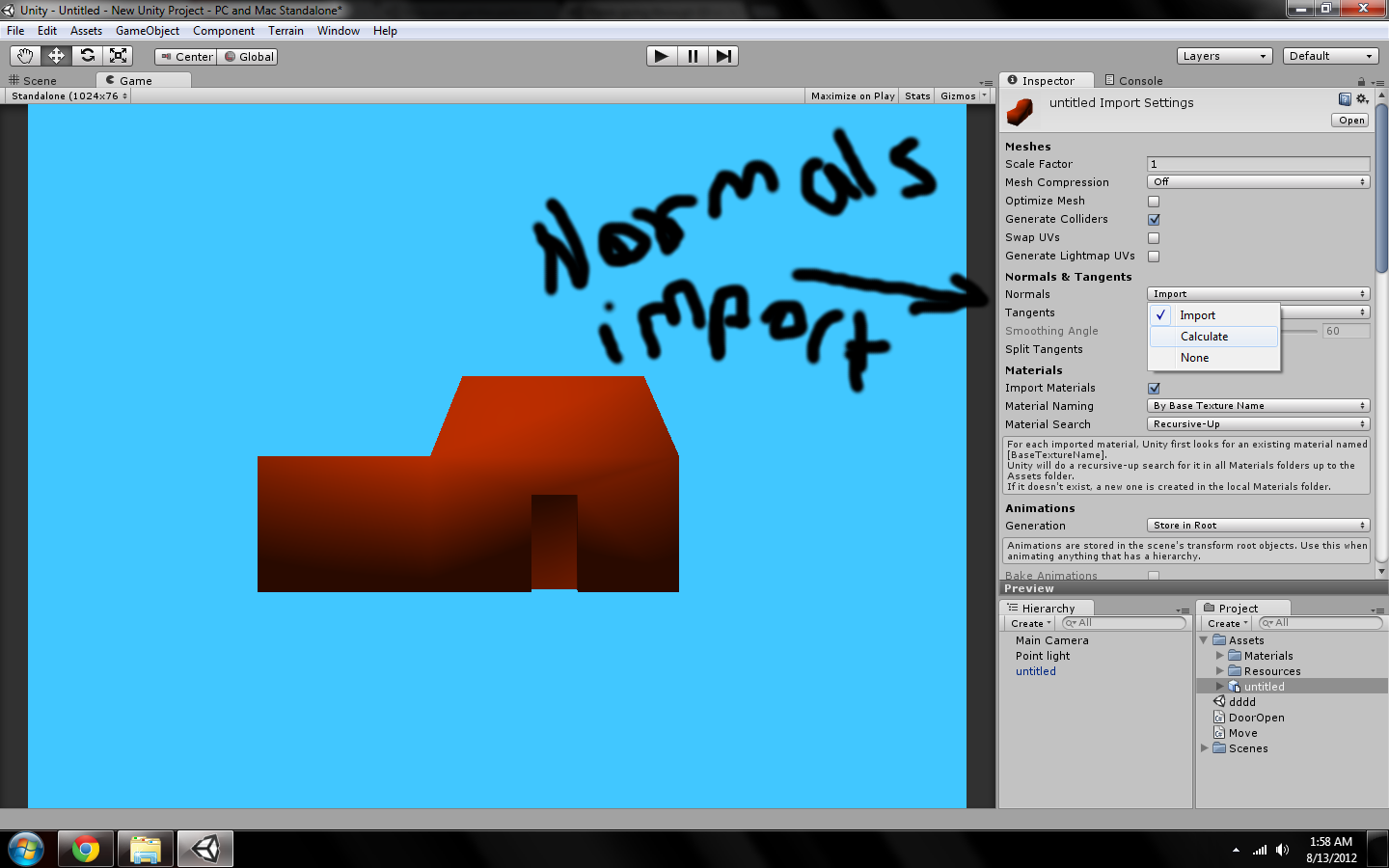Image resolution: width=1389 pixels, height=868 pixels.
Task: Start Play mode
Action: (662, 56)
